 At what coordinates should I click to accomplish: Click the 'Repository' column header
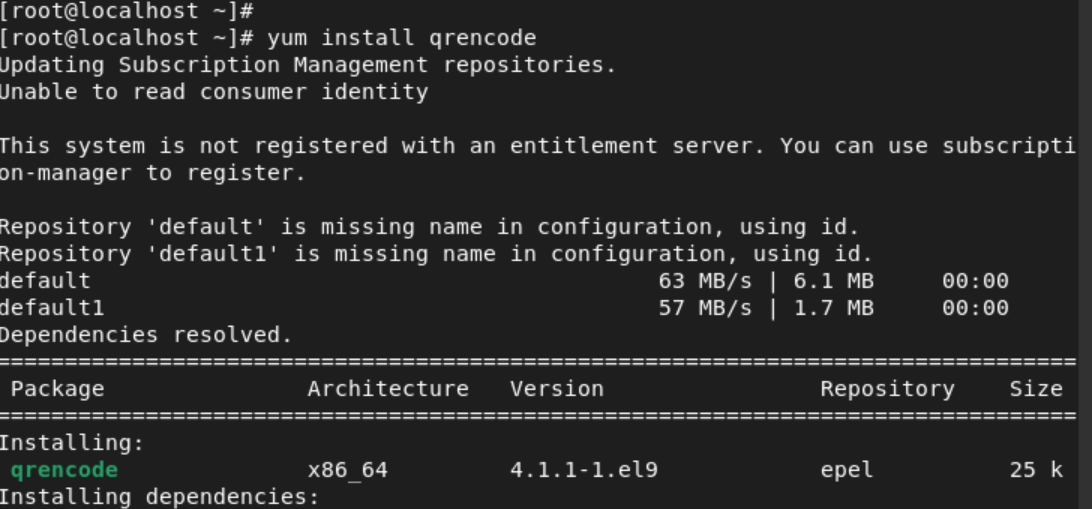tap(887, 389)
